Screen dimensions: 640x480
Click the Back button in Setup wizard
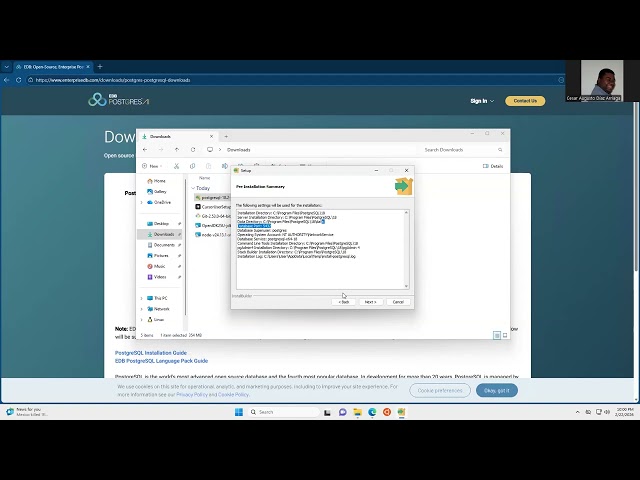(344, 302)
